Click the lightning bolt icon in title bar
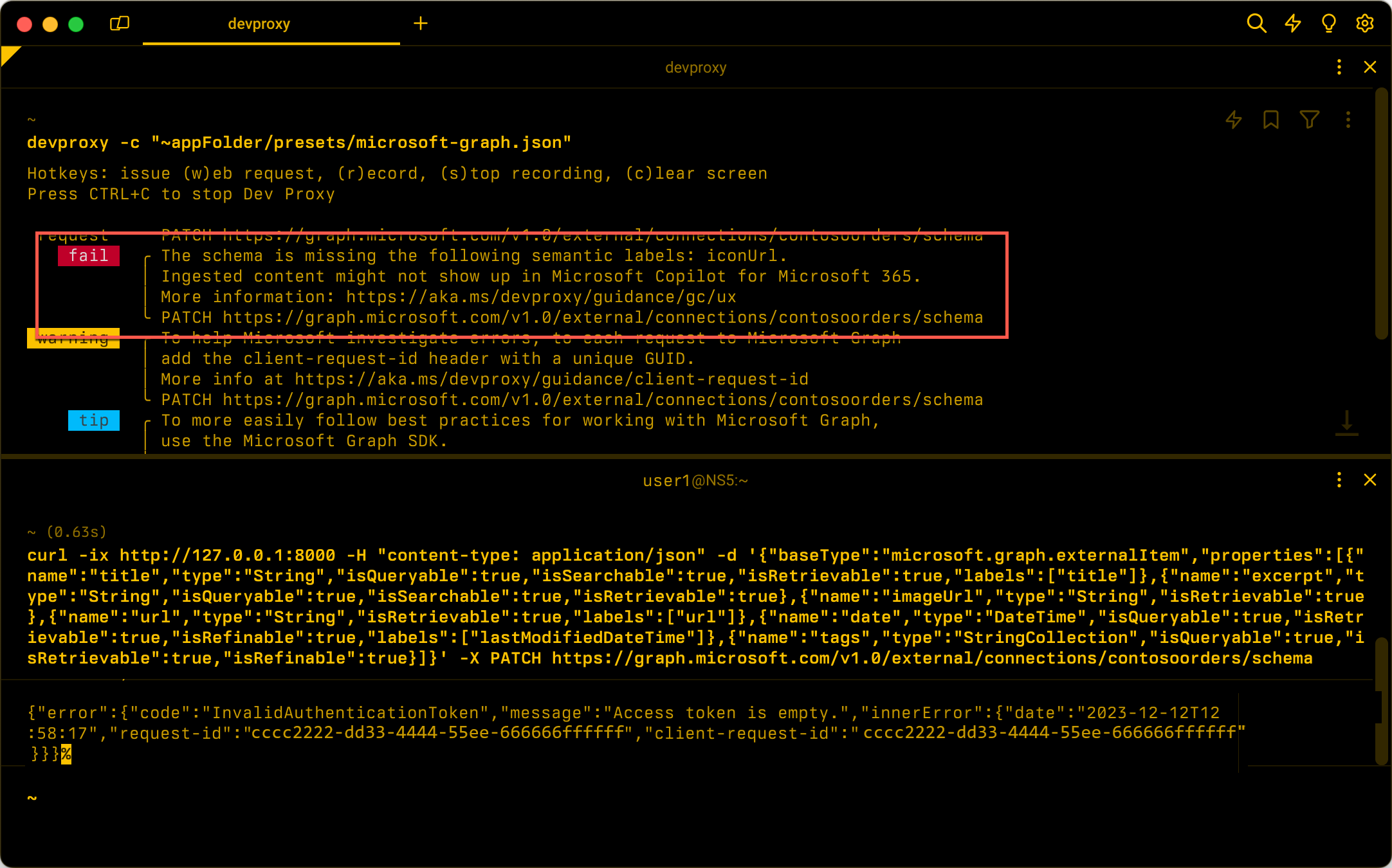 pos(1292,24)
